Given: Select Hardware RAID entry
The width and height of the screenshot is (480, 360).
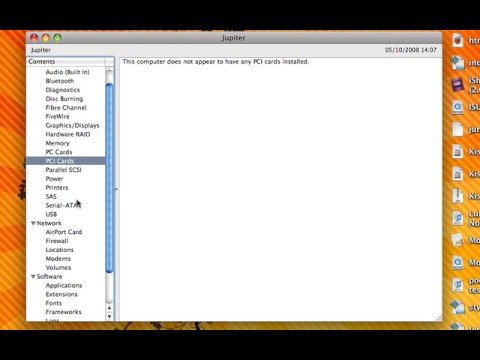Looking at the screenshot, I should [x=68, y=134].
